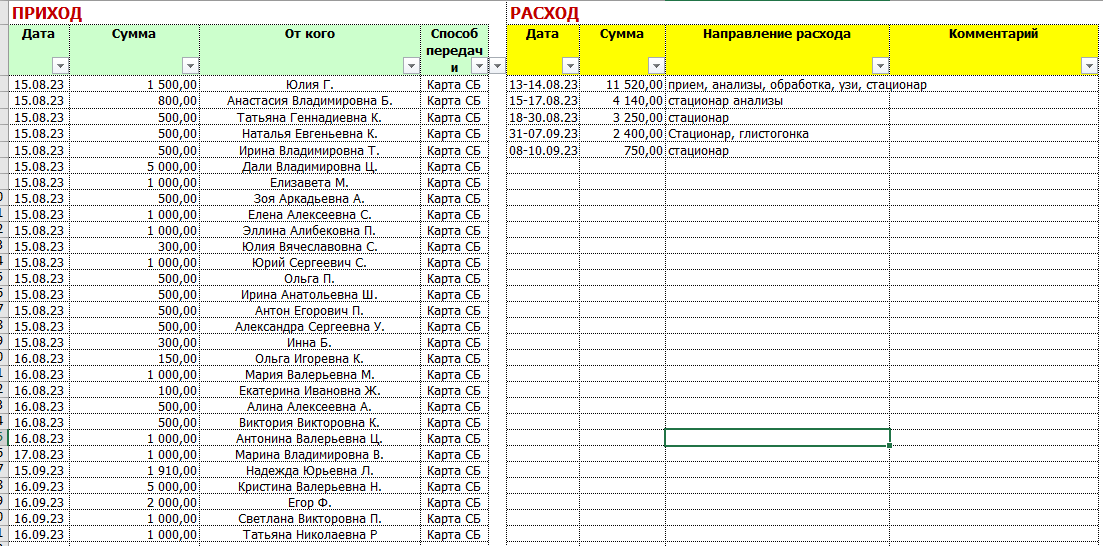Screen dimensions: 1103x546
Task: Select expense amount 11 520,00
Action: tap(623, 84)
